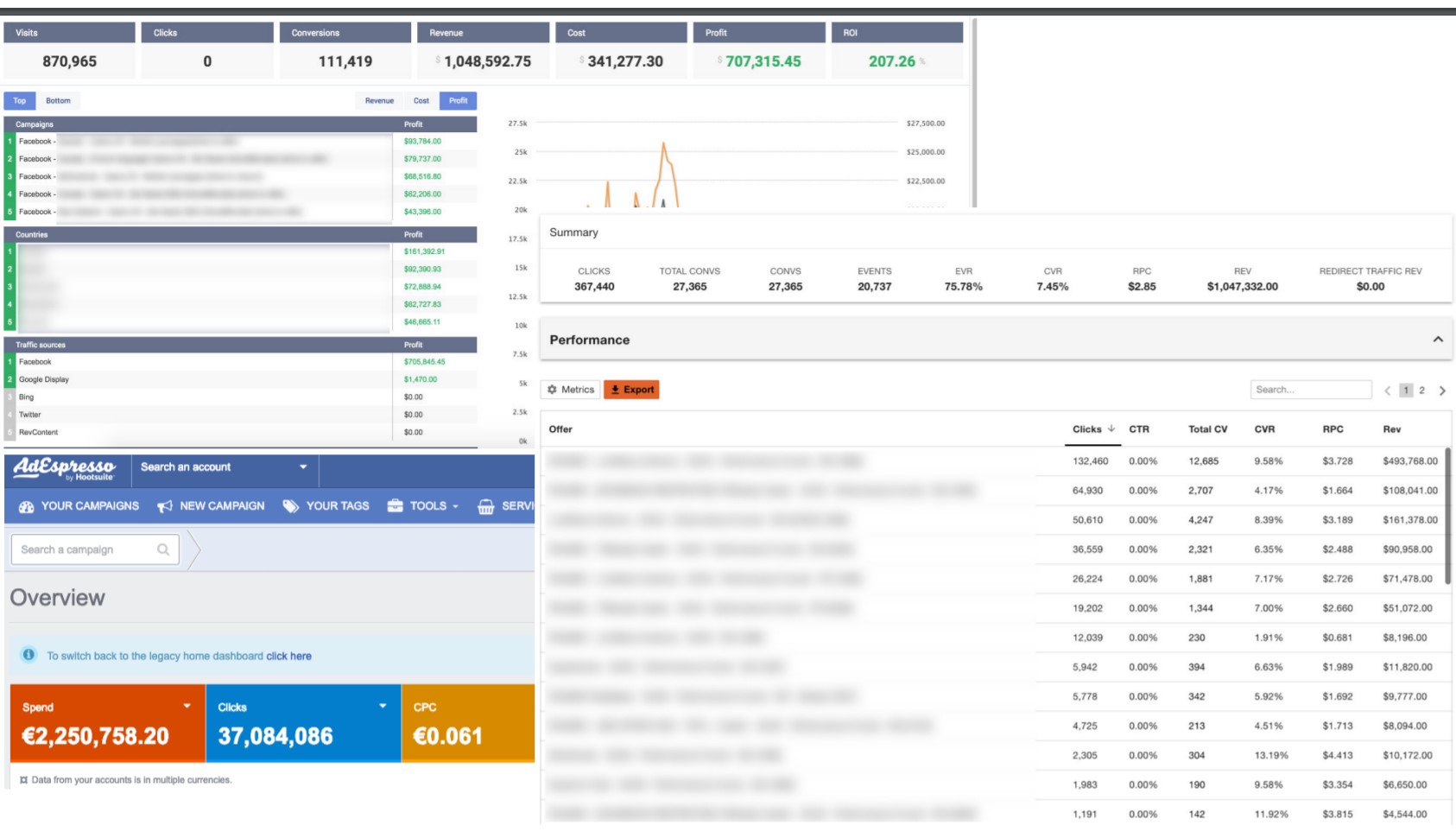This screenshot has height=838, width=1456.
Task: Click the Profit value 707,315.45
Action: (763, 61)
